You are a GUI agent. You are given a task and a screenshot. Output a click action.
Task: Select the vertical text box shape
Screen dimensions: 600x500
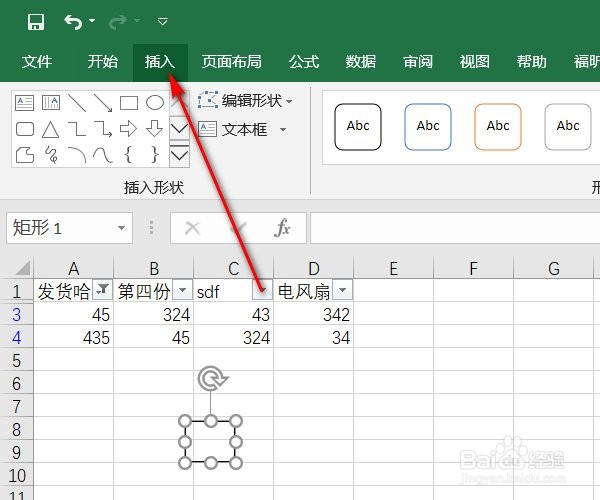(51, 103)
